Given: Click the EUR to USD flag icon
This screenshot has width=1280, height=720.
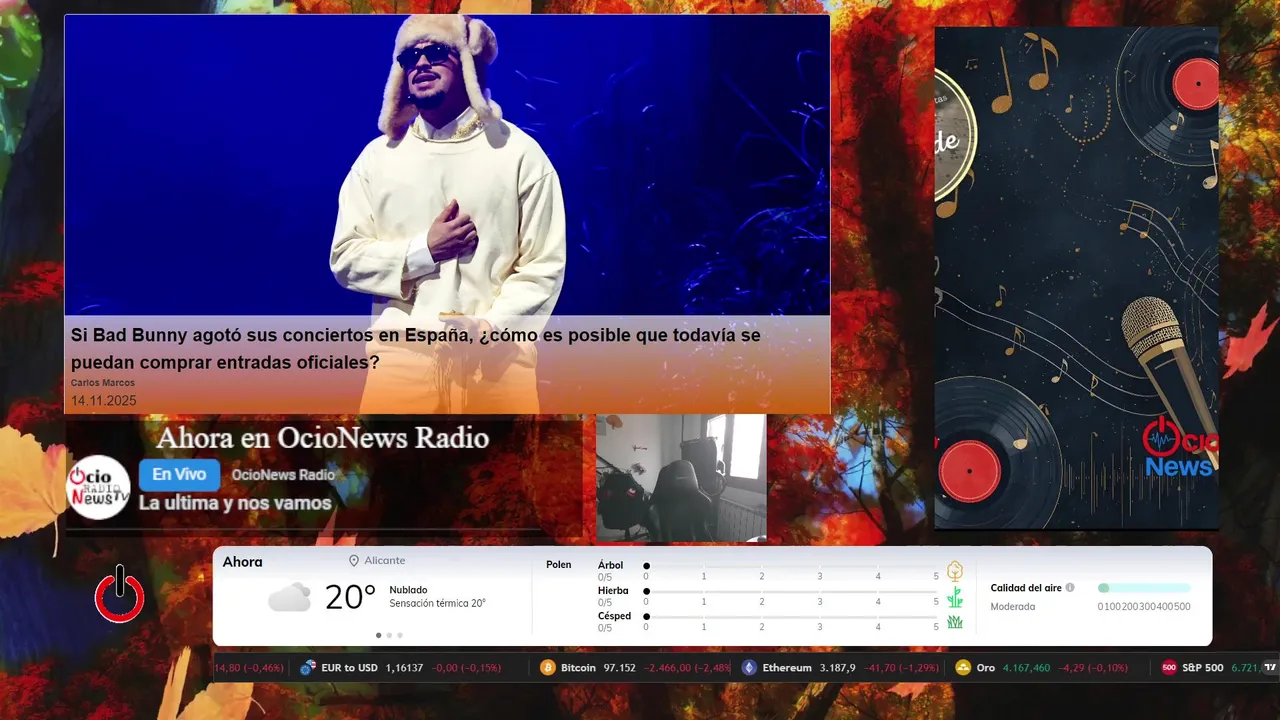Looking at the screenshot, I should (308, 668).
